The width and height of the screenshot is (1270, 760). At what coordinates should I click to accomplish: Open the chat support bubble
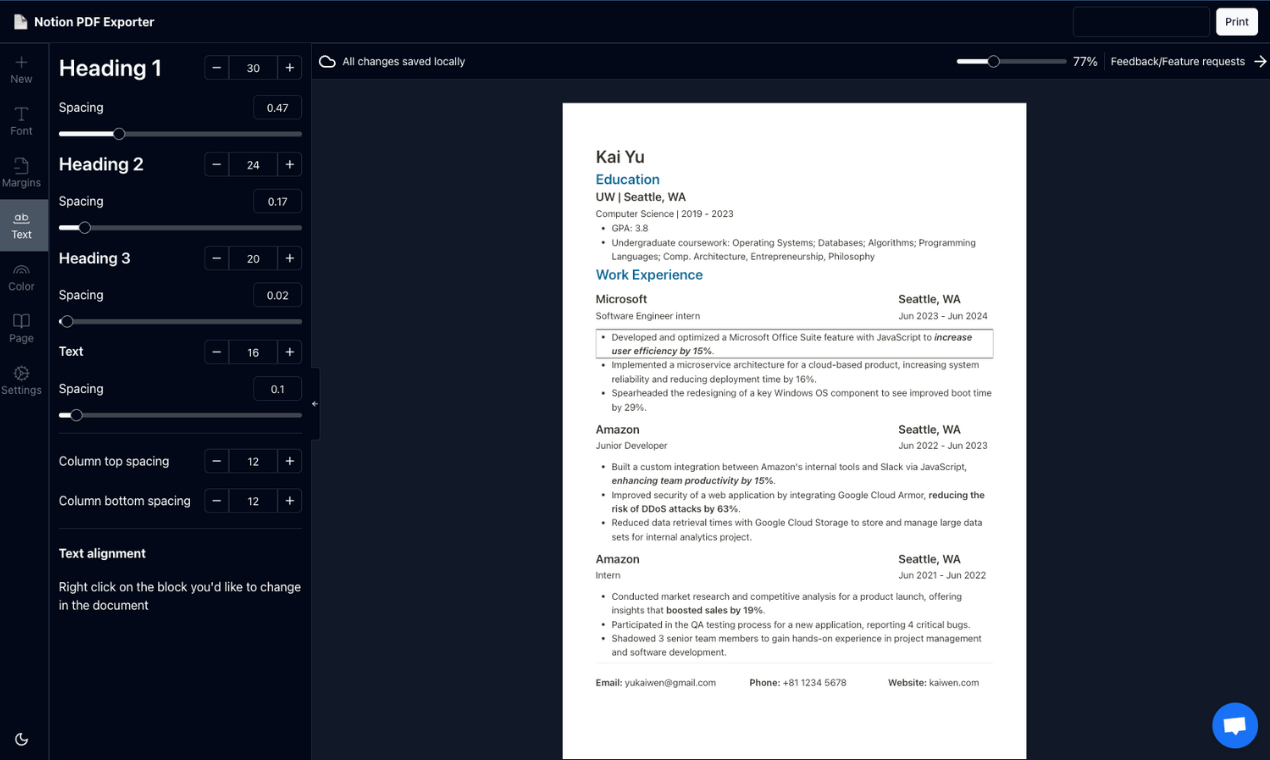point(1235,726)
